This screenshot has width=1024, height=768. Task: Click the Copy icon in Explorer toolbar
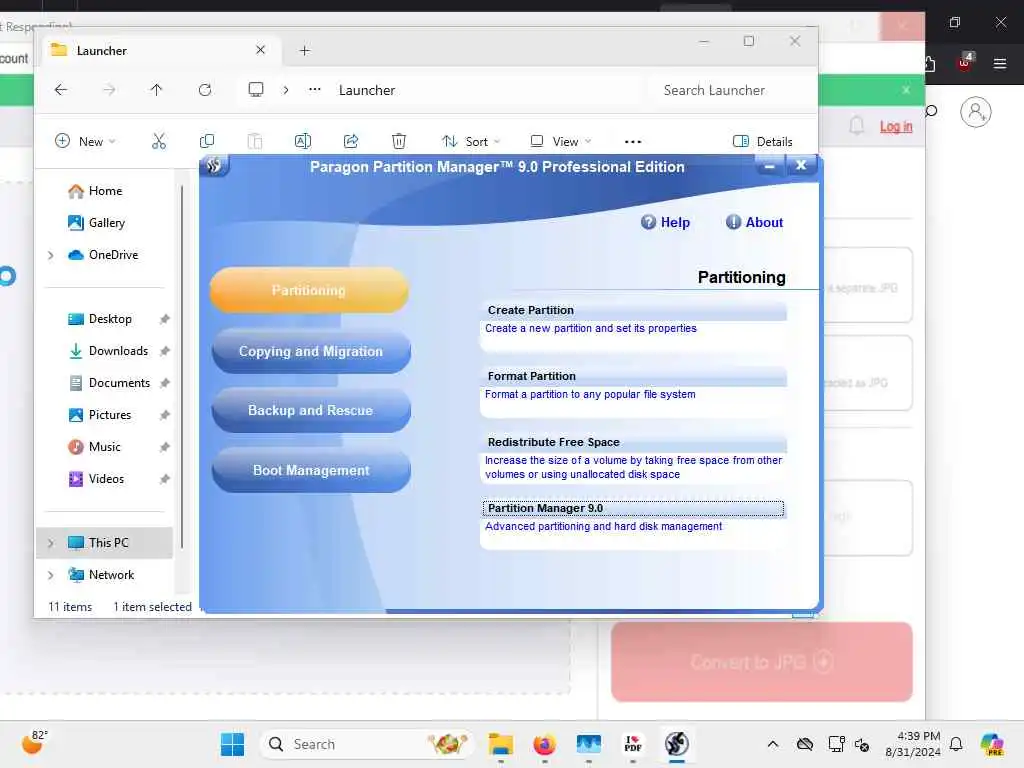[207, 141]
